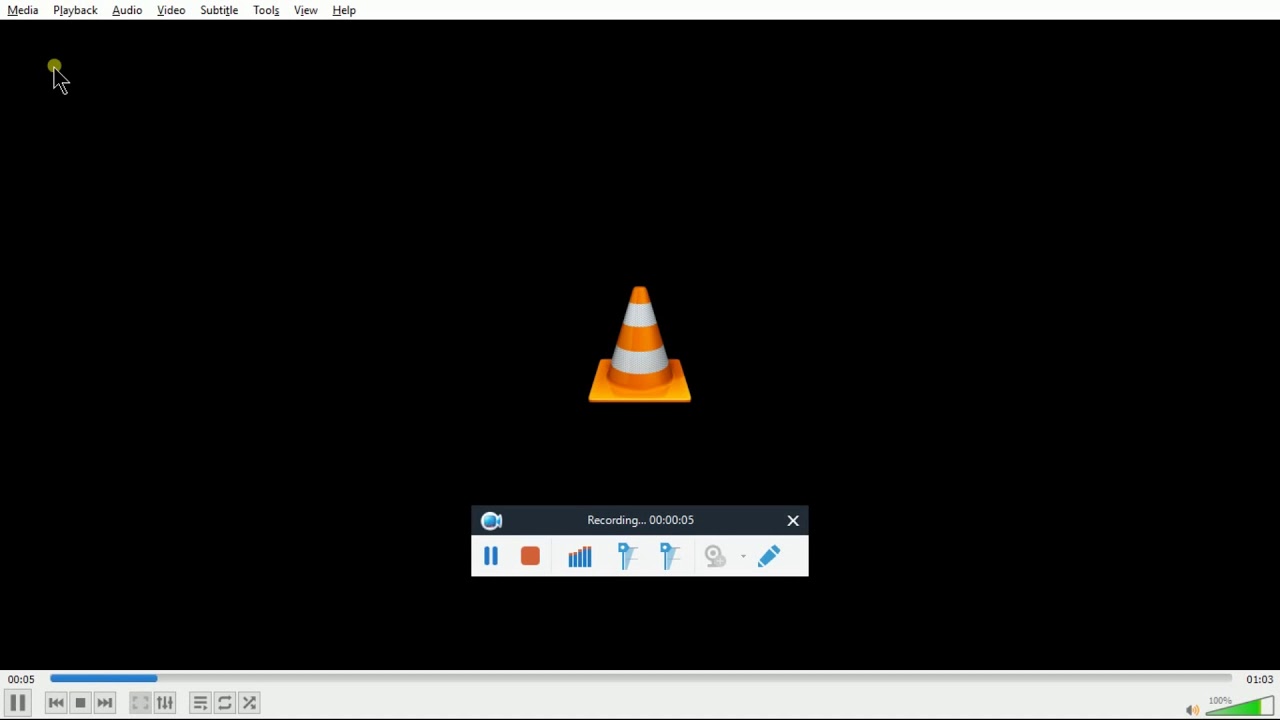Select the recorder annotation pencil tool
Screen dimensions: 1280x720
click(x=770, y=556)
